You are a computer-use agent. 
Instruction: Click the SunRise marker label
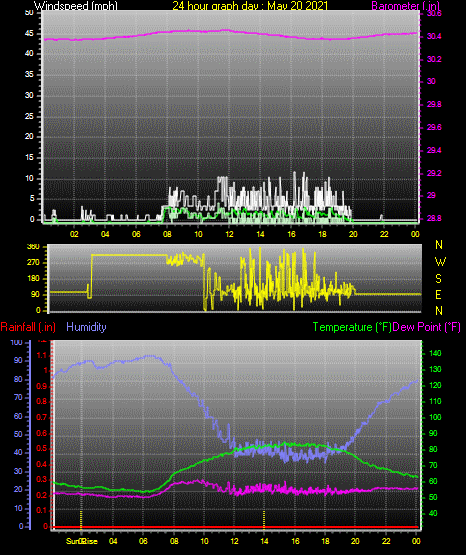(82, 541)
